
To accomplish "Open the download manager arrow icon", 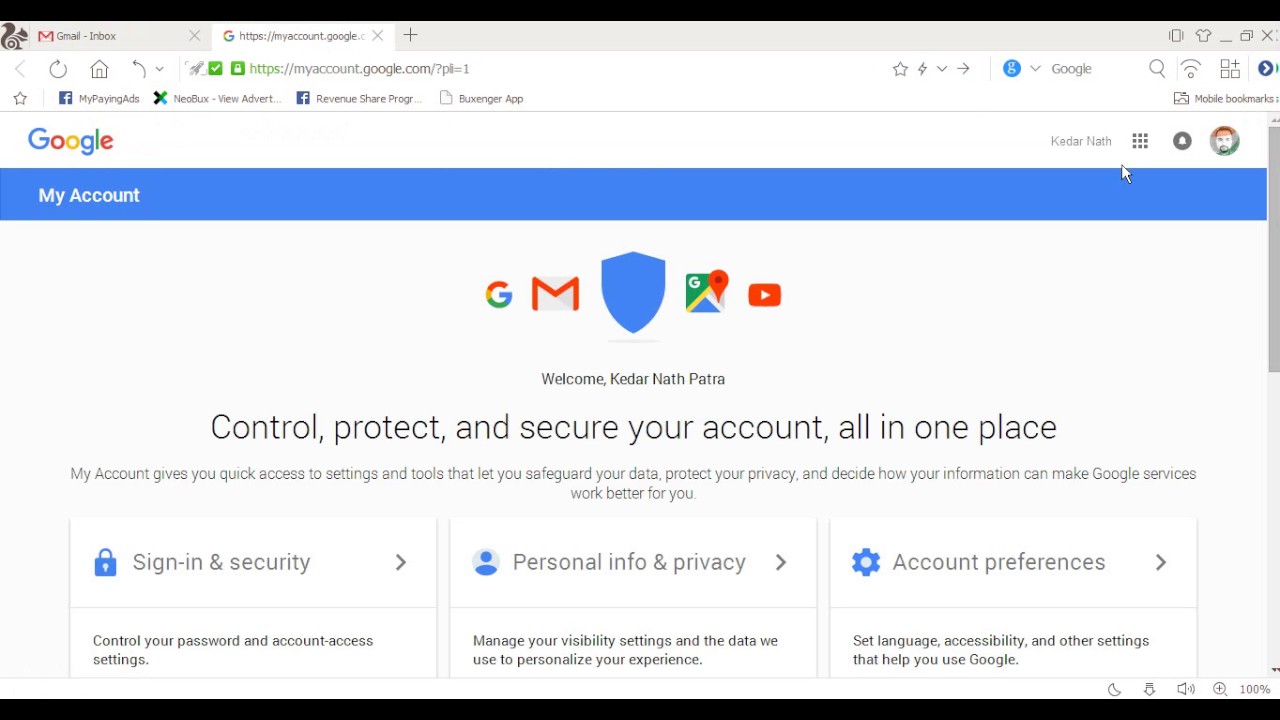I will 1149,689.
